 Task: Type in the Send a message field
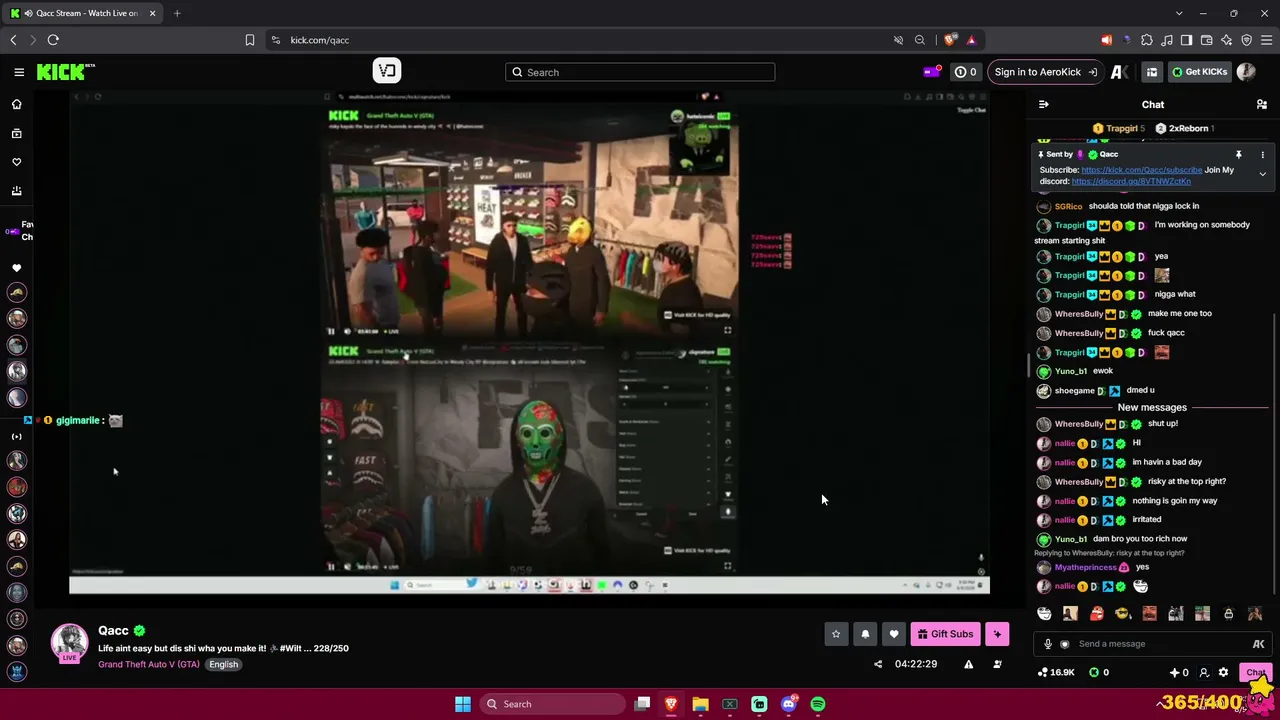[x=1152, y=644]
